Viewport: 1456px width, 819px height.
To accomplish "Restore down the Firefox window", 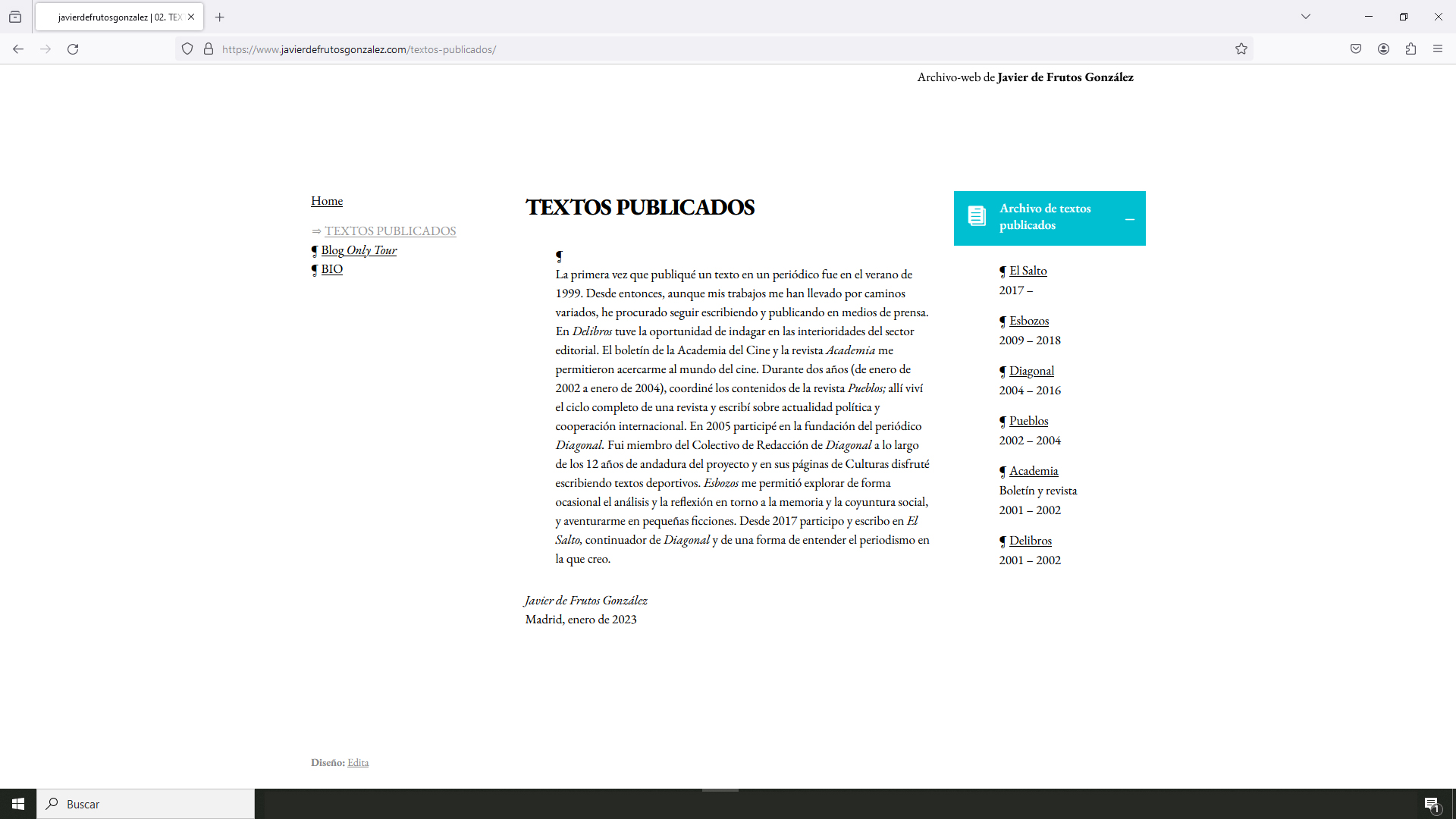I will coord(1404,17).
